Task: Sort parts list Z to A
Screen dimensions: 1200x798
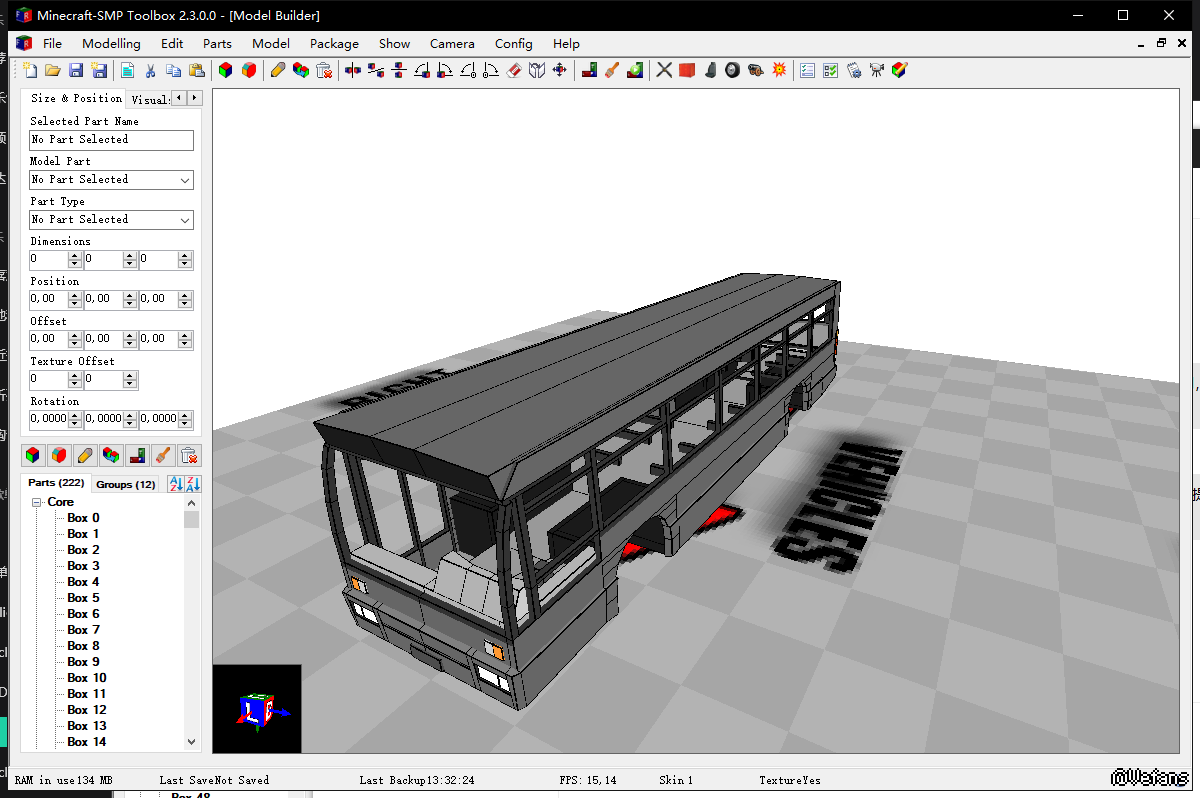Action: (x=193, y=484)
